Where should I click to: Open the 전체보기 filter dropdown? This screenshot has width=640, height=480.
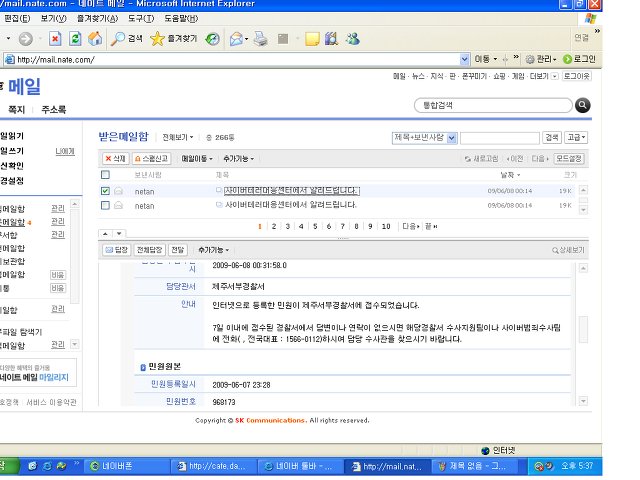(178, 137)
